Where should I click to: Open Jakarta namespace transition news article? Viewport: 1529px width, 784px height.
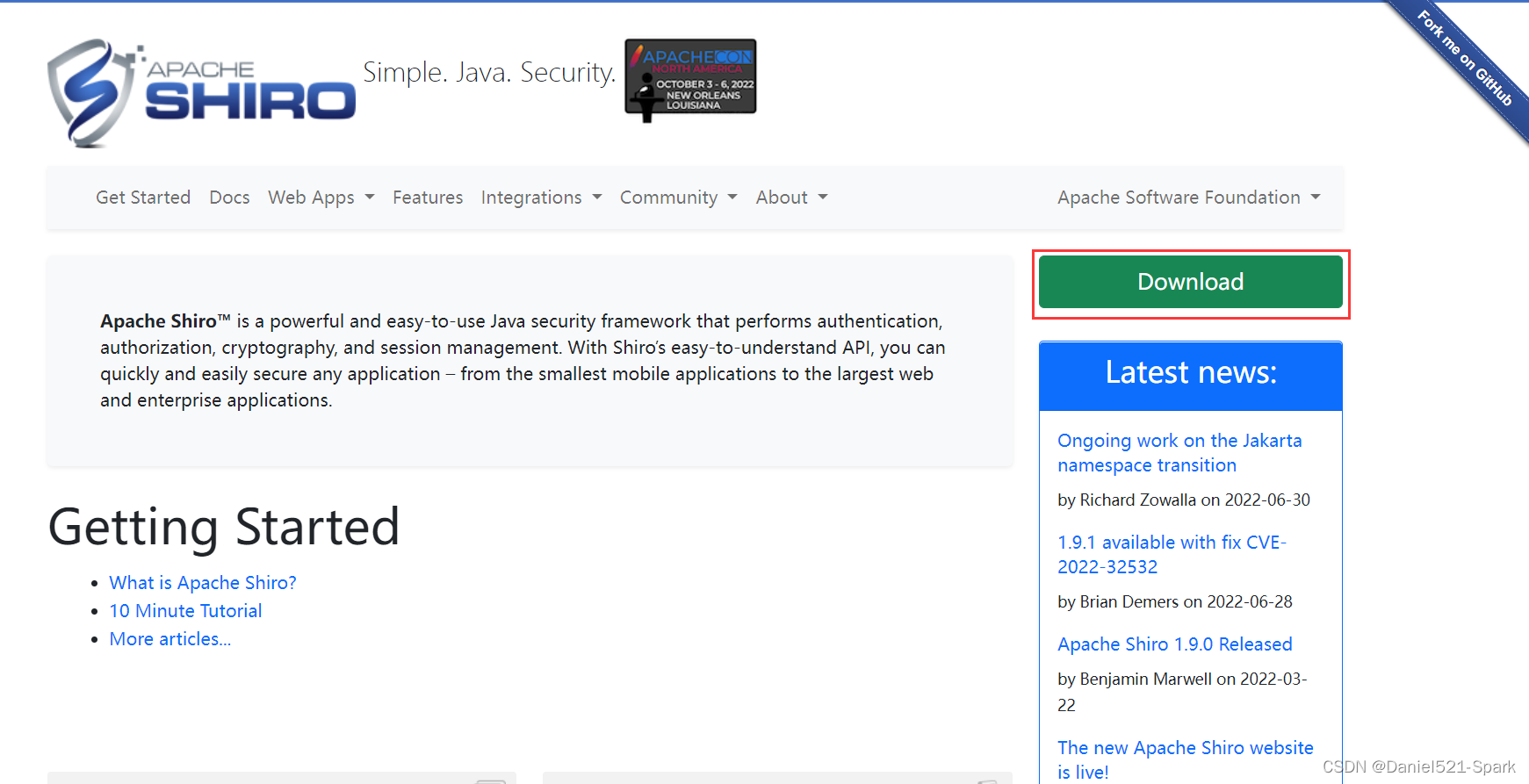coord(1179,453)
